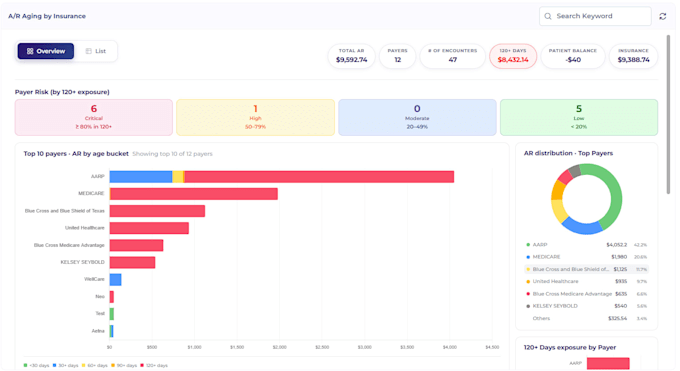This screenshot has height=371, width=680.
Task: Focus the Search Keyword input field
Action: pos(595,16)
